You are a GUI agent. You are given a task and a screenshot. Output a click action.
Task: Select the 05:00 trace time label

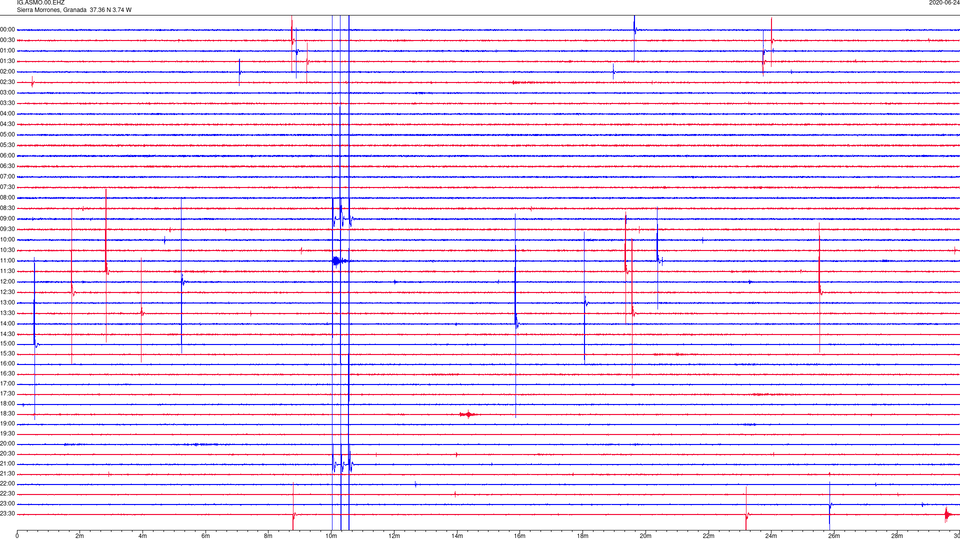[8, 135]
